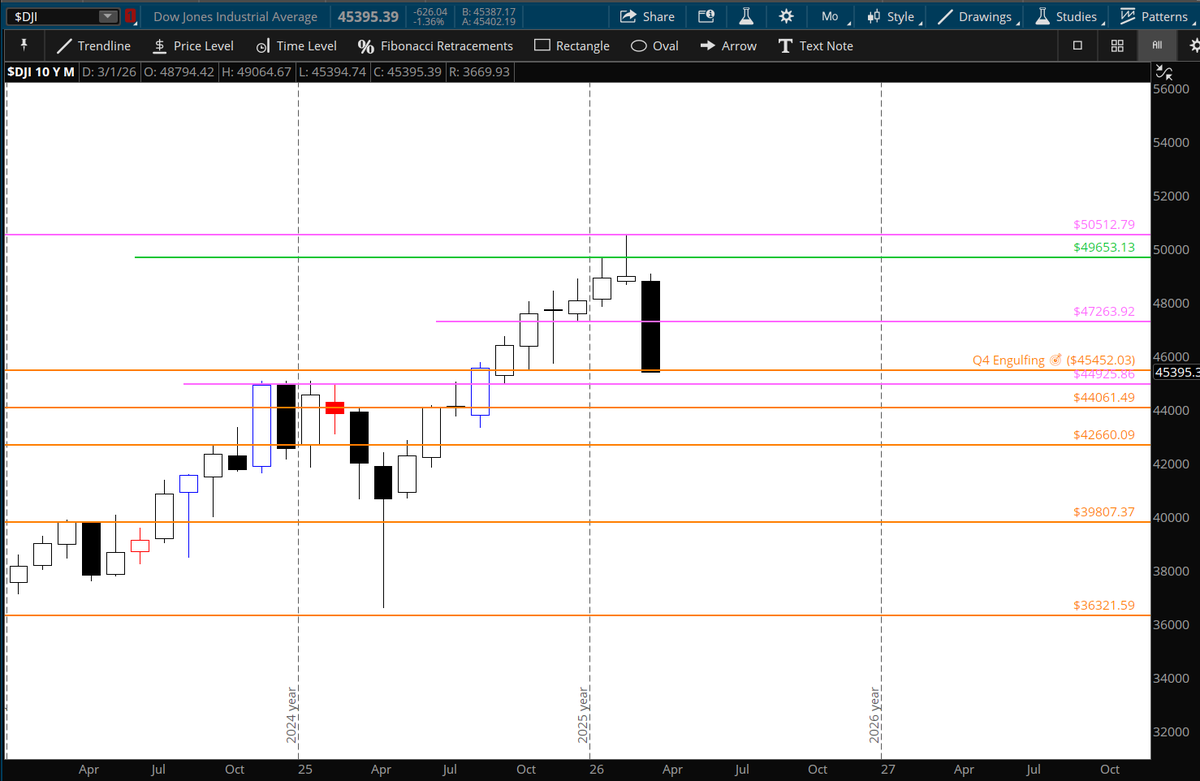Viewport: 1200px width, 781px height.
Task: Click the last price 45395.39 in header
Action: [x=368, y=17]
